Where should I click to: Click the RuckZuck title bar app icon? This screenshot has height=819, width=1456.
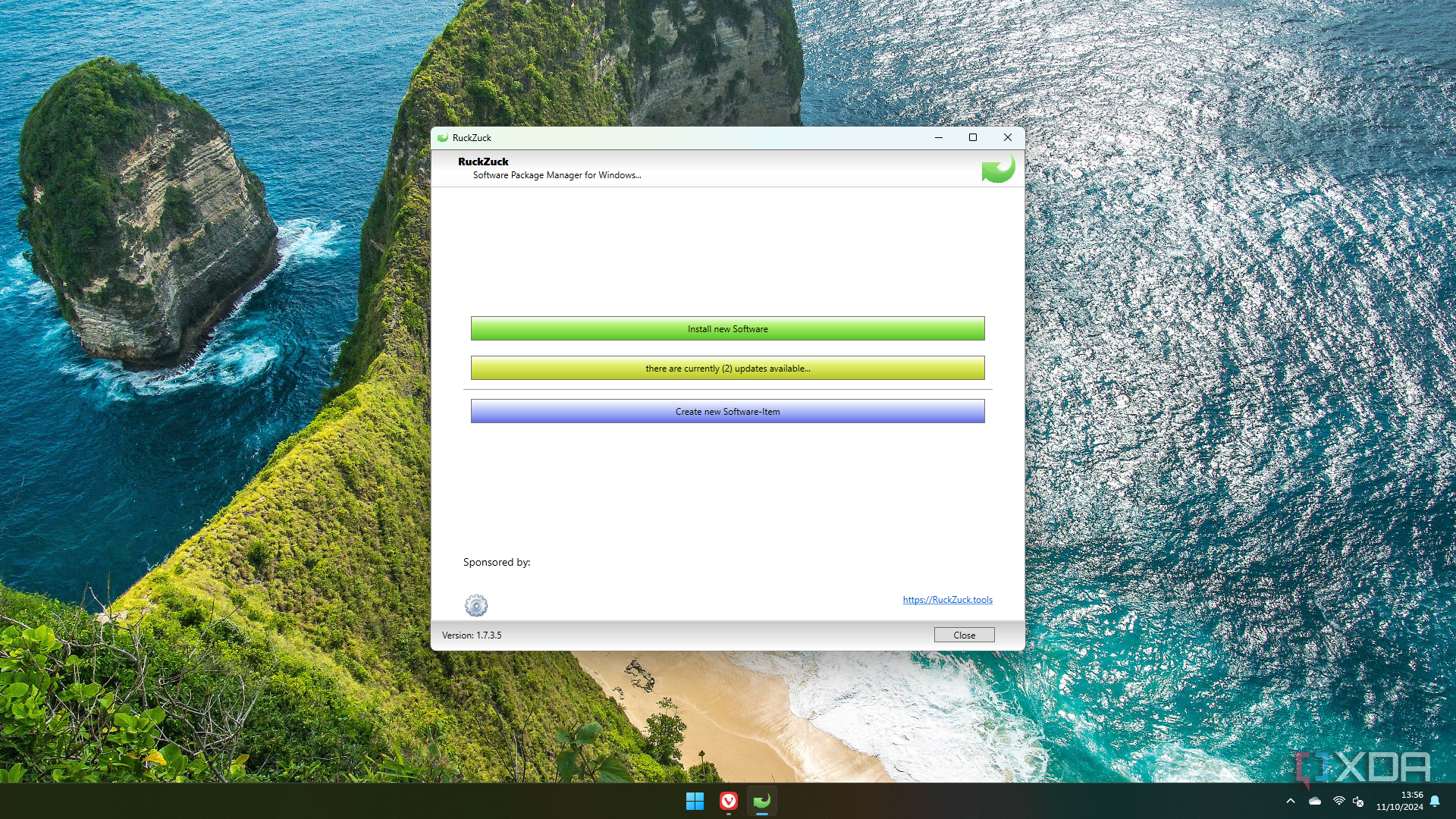pos(443,138)
